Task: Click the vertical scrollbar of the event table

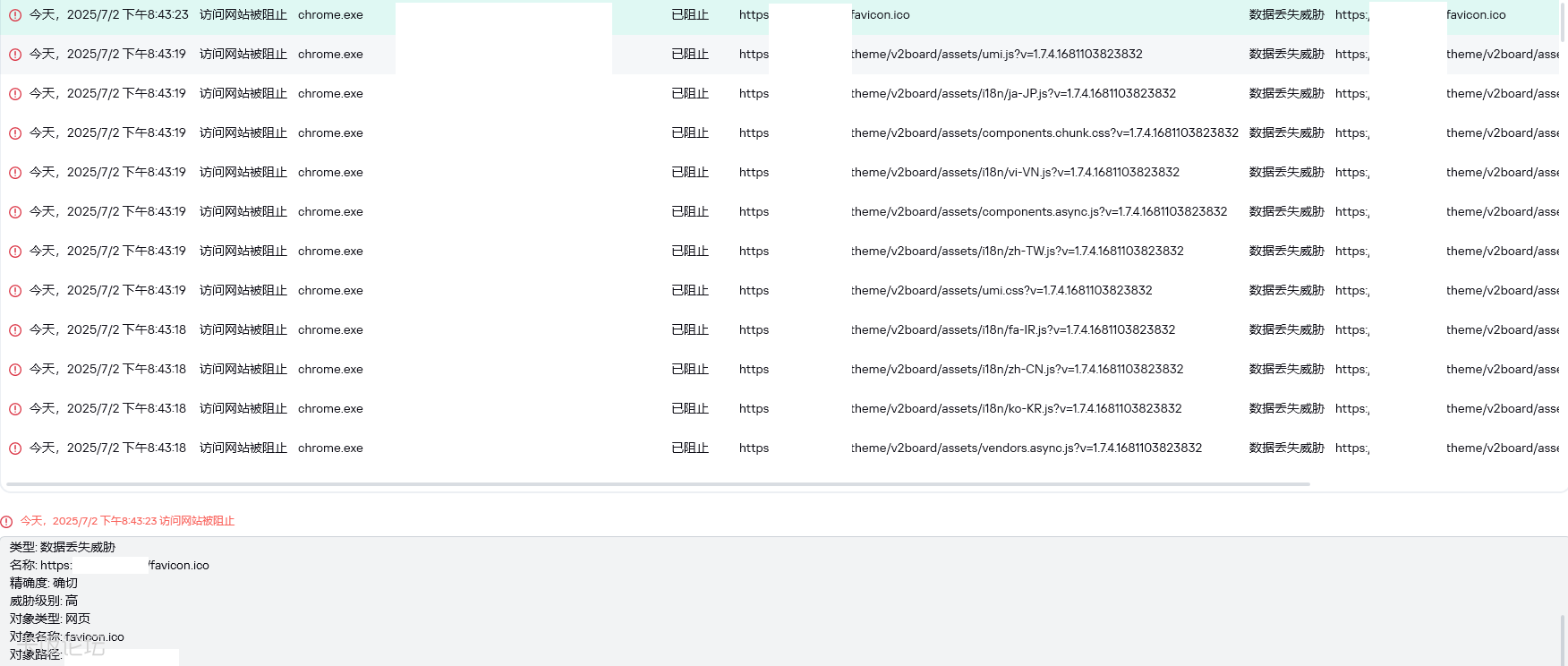Action: [1564, 21]
